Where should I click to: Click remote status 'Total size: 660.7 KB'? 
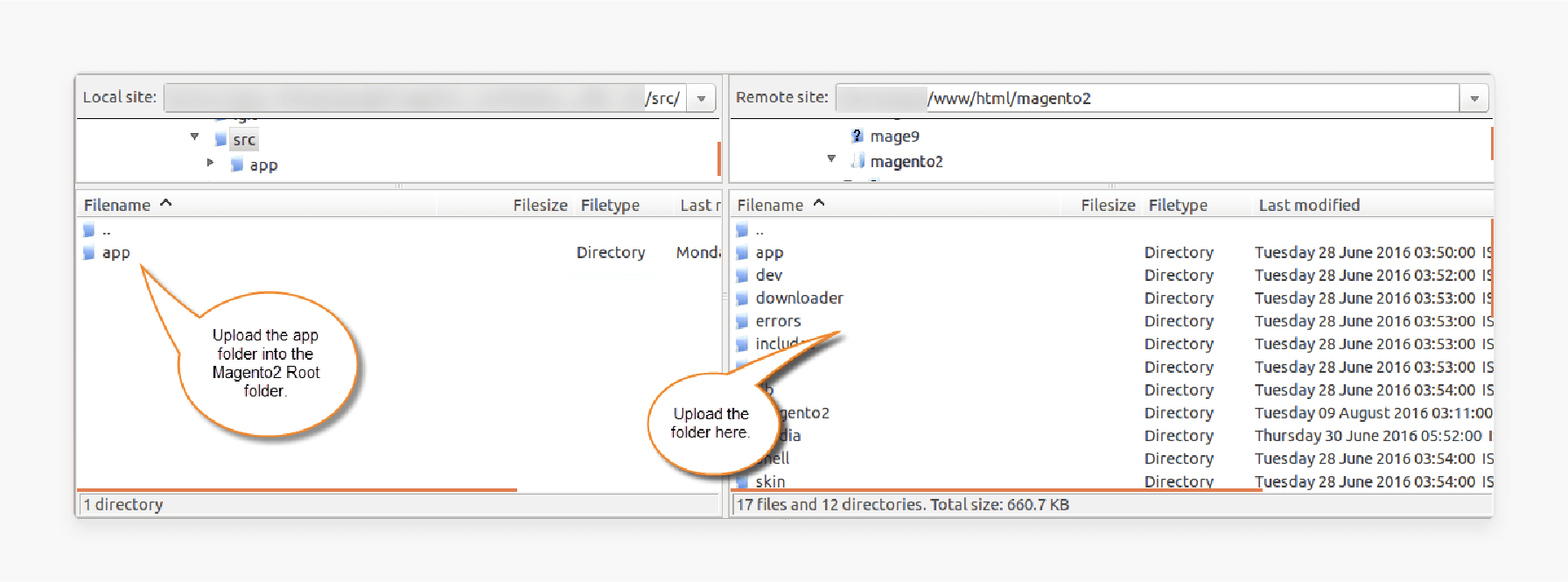point(999,504)
